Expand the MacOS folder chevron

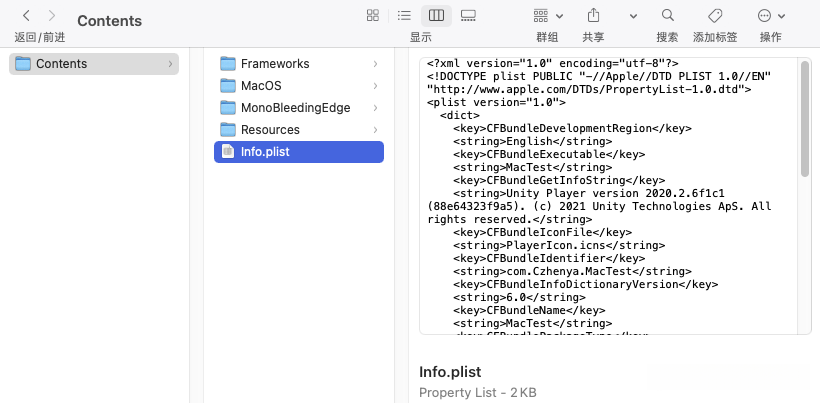pyautogui.click(x=375, y=86)
